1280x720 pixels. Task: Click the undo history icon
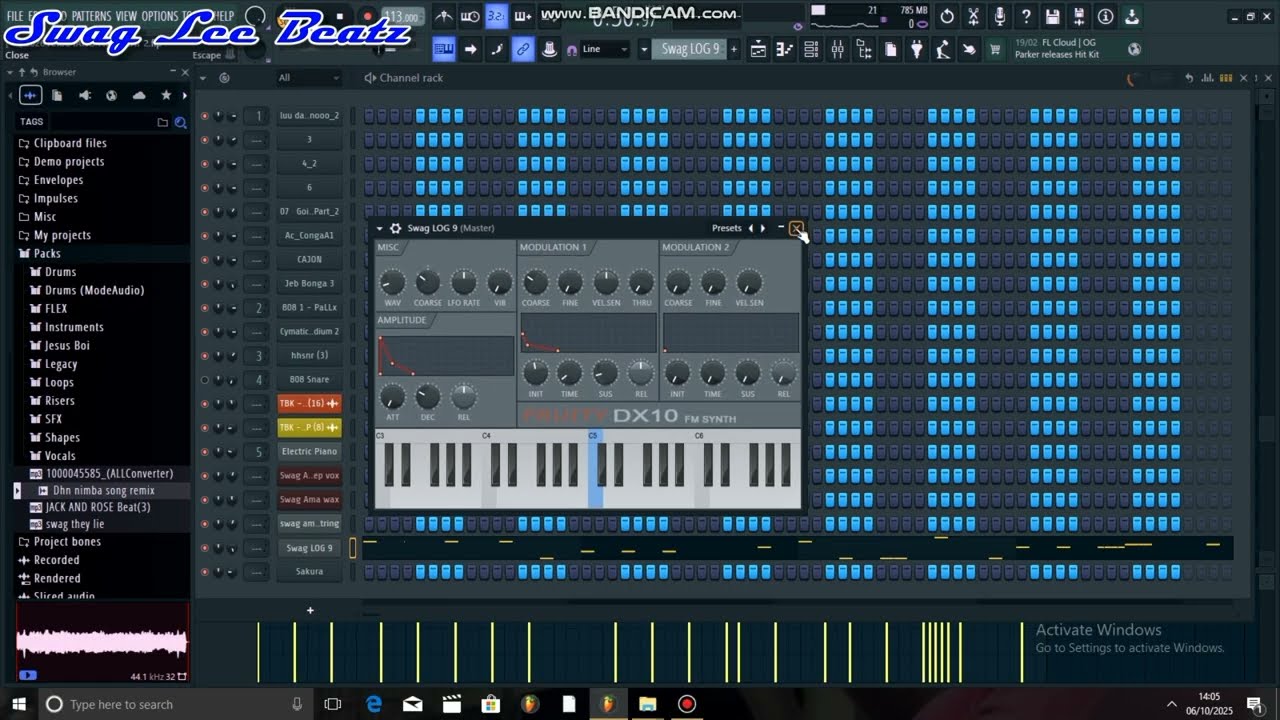(x=947, y=17)
